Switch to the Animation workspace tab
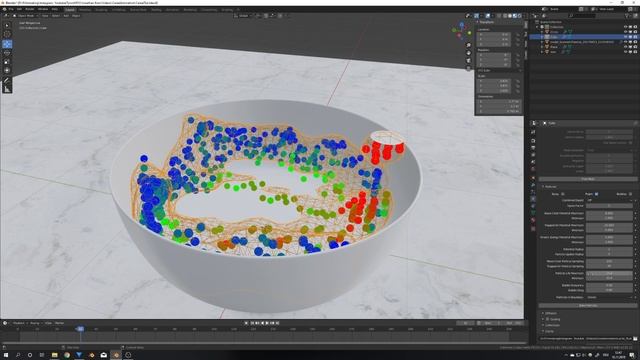Viewport: 640px width, 360px height. tap(172, 9)
